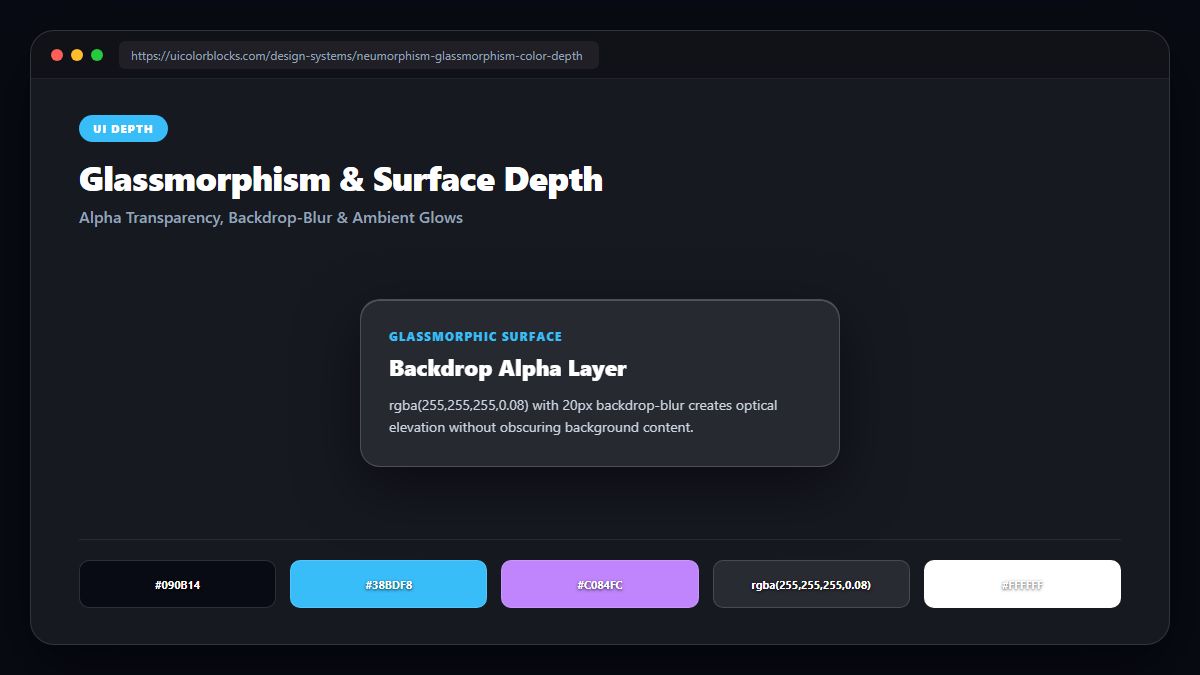Click the uicolorblocks.com URL address bar
This screenshot has height=675, width=1200.
358,55
